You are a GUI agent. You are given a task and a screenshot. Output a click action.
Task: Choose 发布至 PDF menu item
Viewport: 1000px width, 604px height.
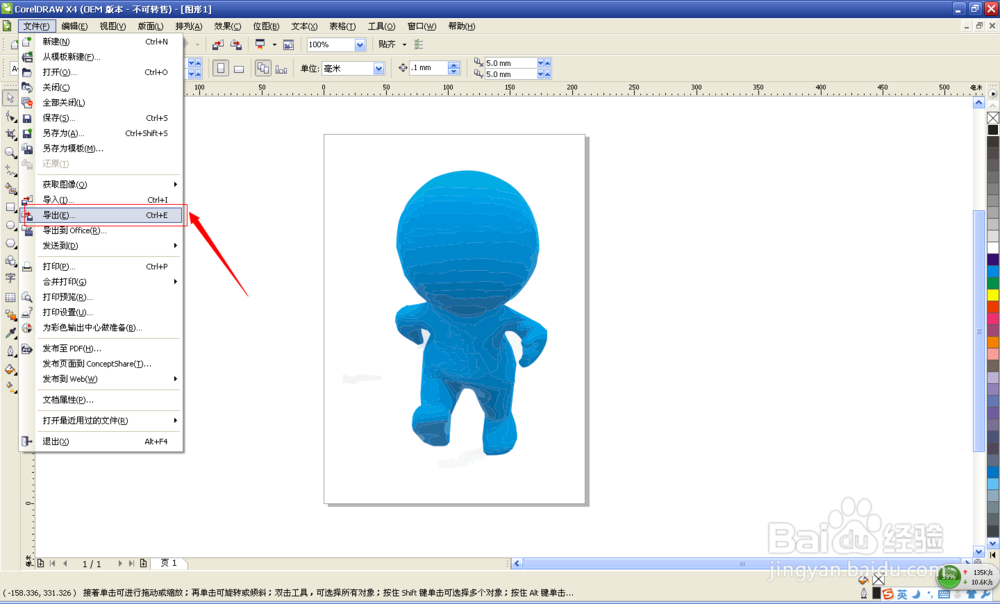[x=102, y=348]
